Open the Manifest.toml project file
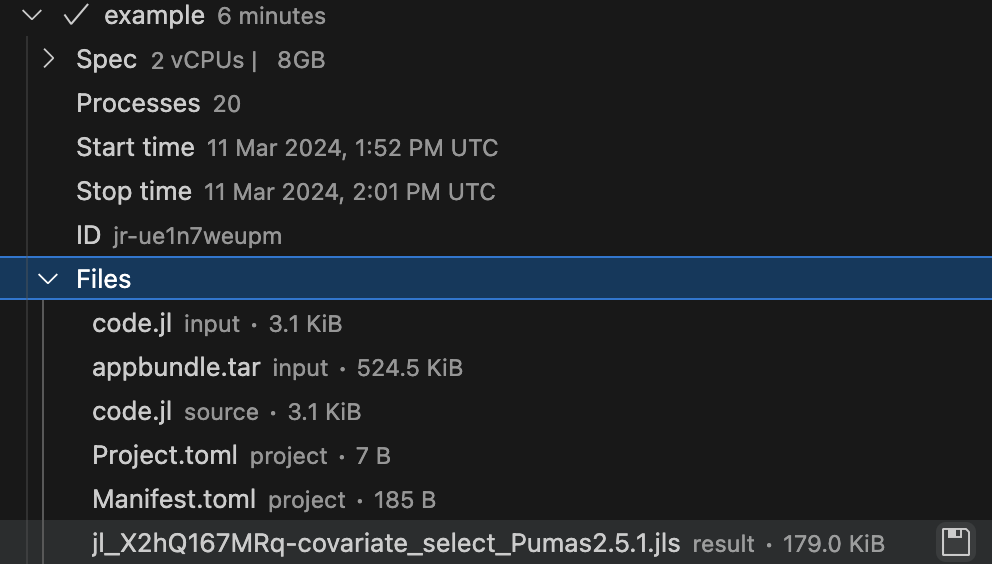Screen dimensions: 992x564 174,499
